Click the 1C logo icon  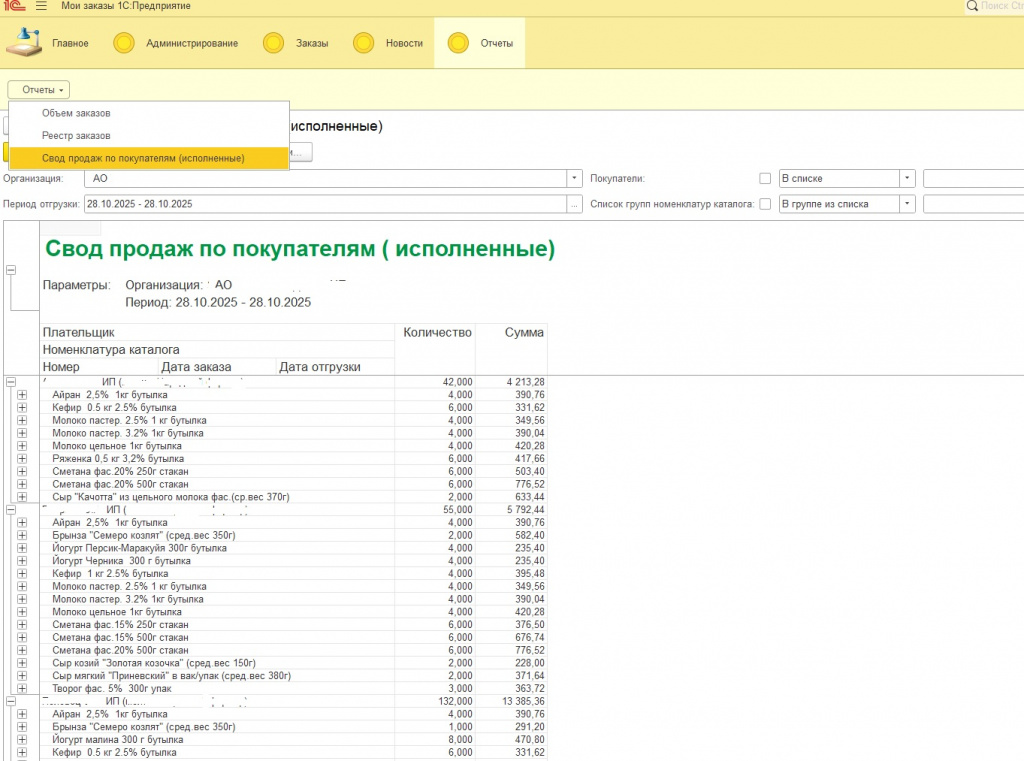[x=13, y=7]
